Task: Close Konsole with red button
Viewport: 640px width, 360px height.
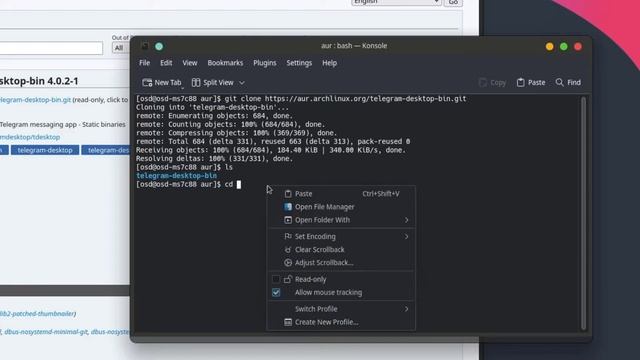Action: [x=578, y=47]
